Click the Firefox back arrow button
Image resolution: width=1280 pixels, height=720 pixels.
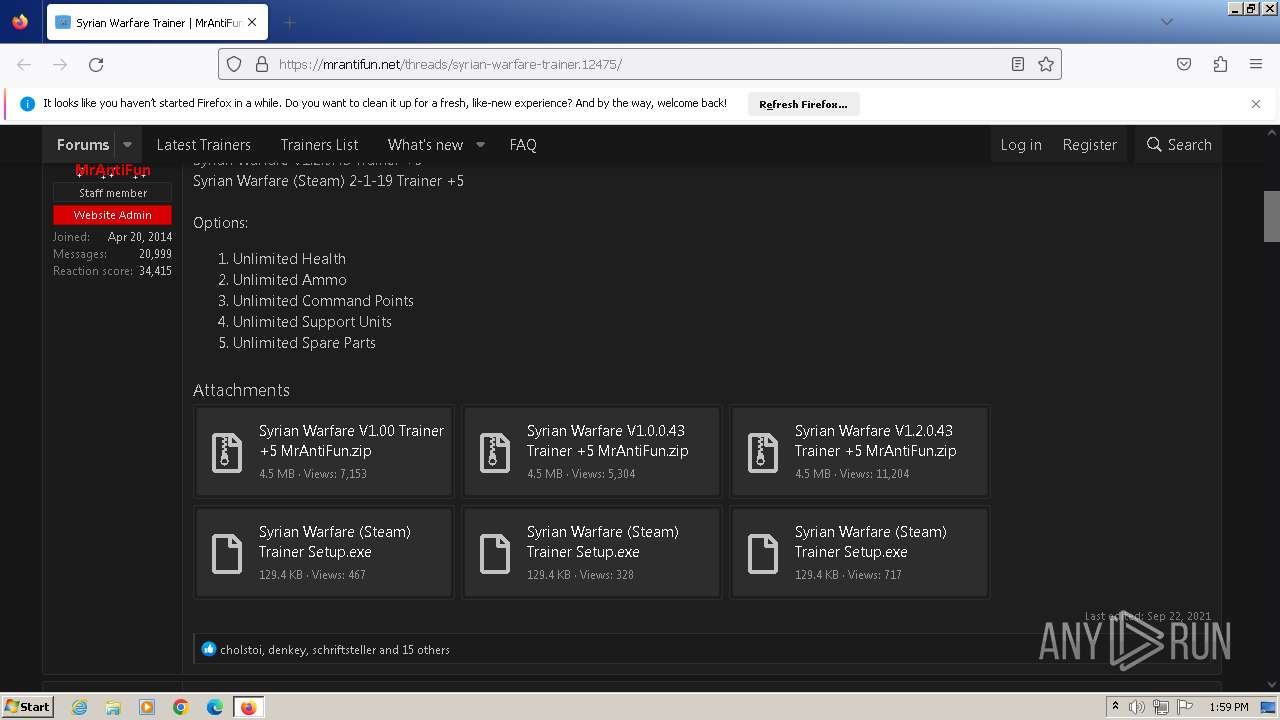(24, 64)
